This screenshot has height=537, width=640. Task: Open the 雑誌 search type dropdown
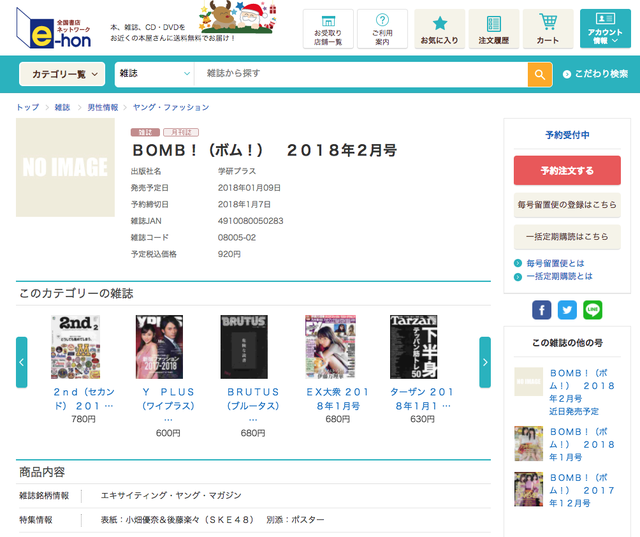(155, 74)
